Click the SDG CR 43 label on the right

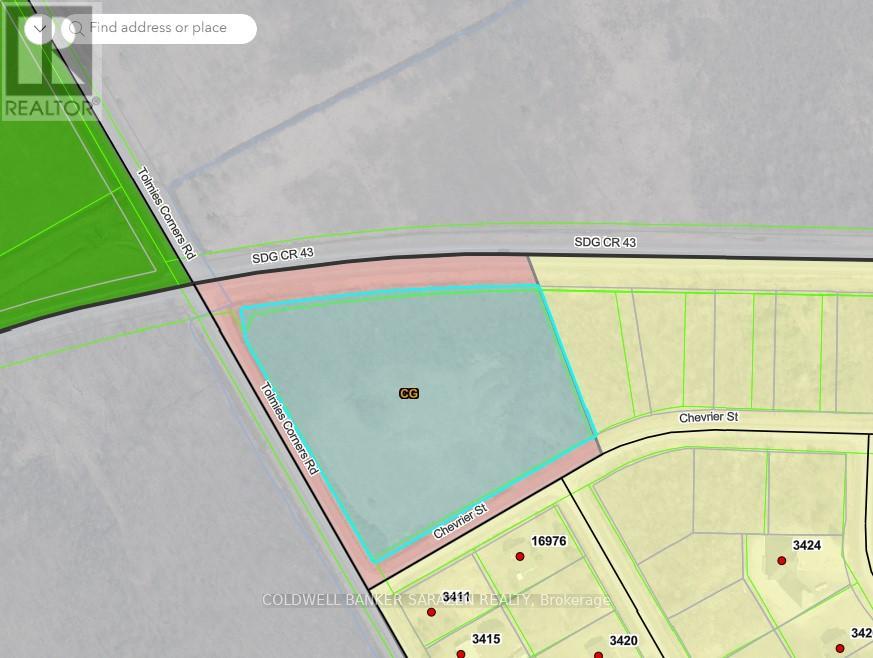605,242
